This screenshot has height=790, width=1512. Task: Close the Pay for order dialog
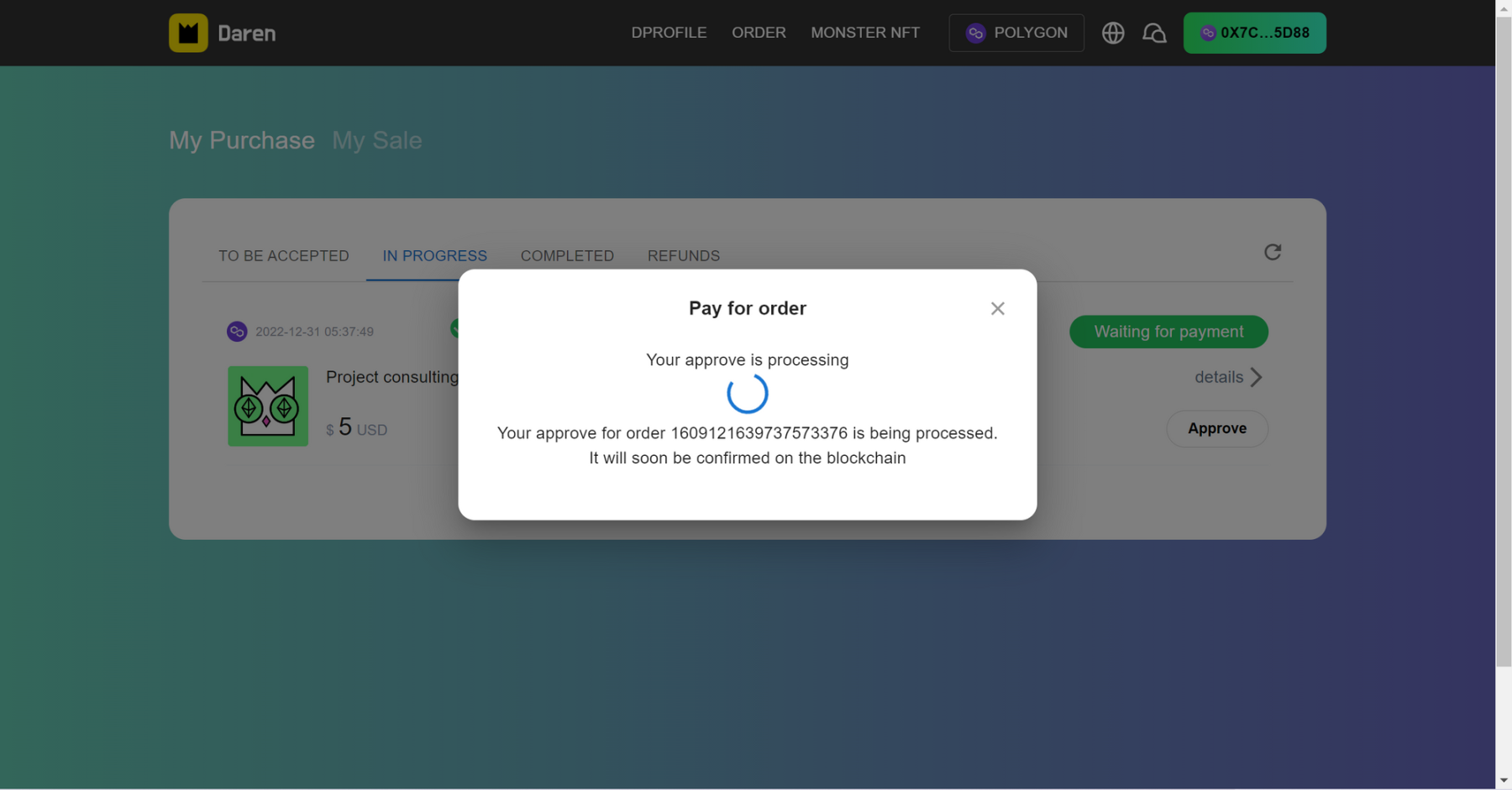(997, 308)
